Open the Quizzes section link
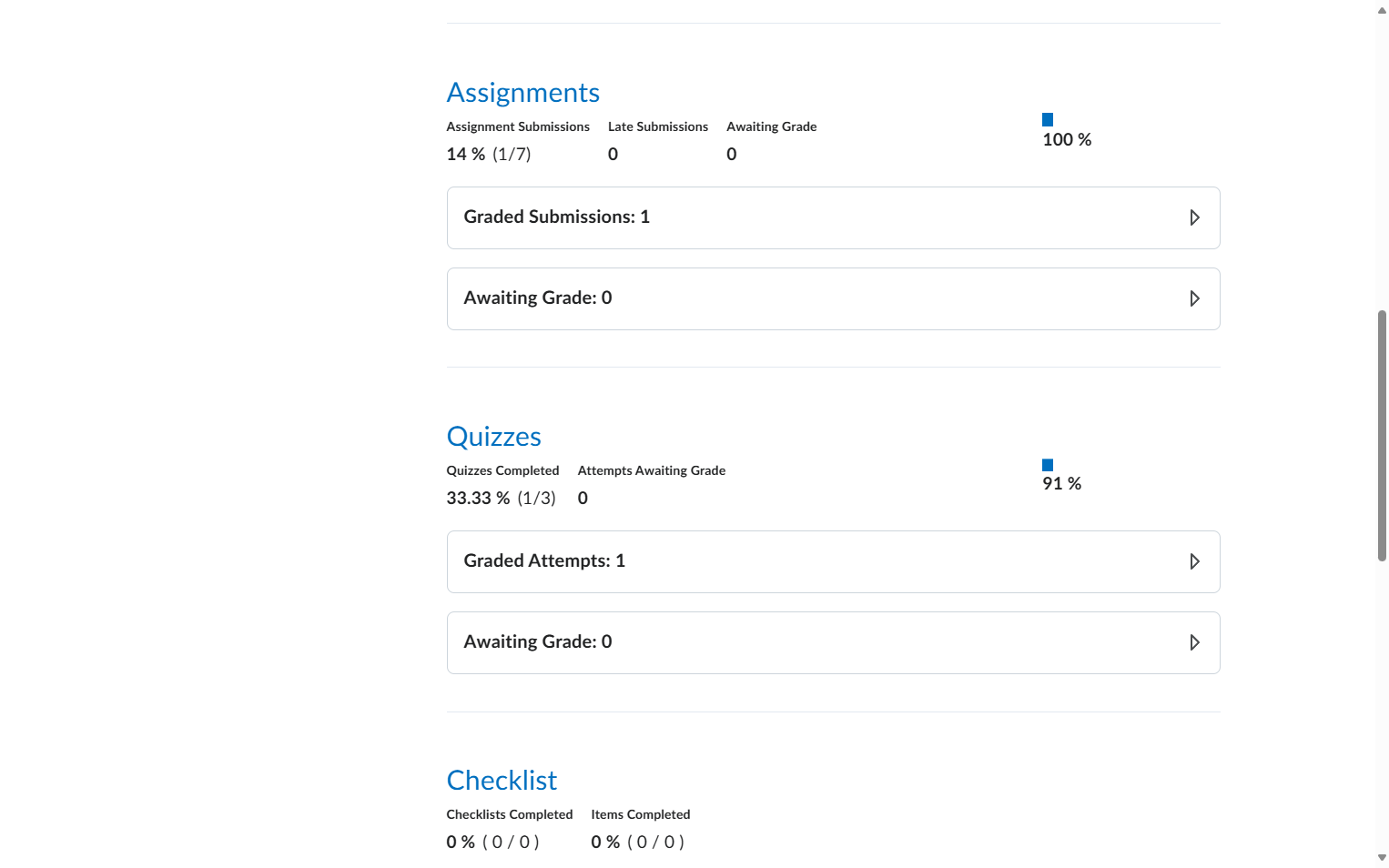 (x=493, y=437)
